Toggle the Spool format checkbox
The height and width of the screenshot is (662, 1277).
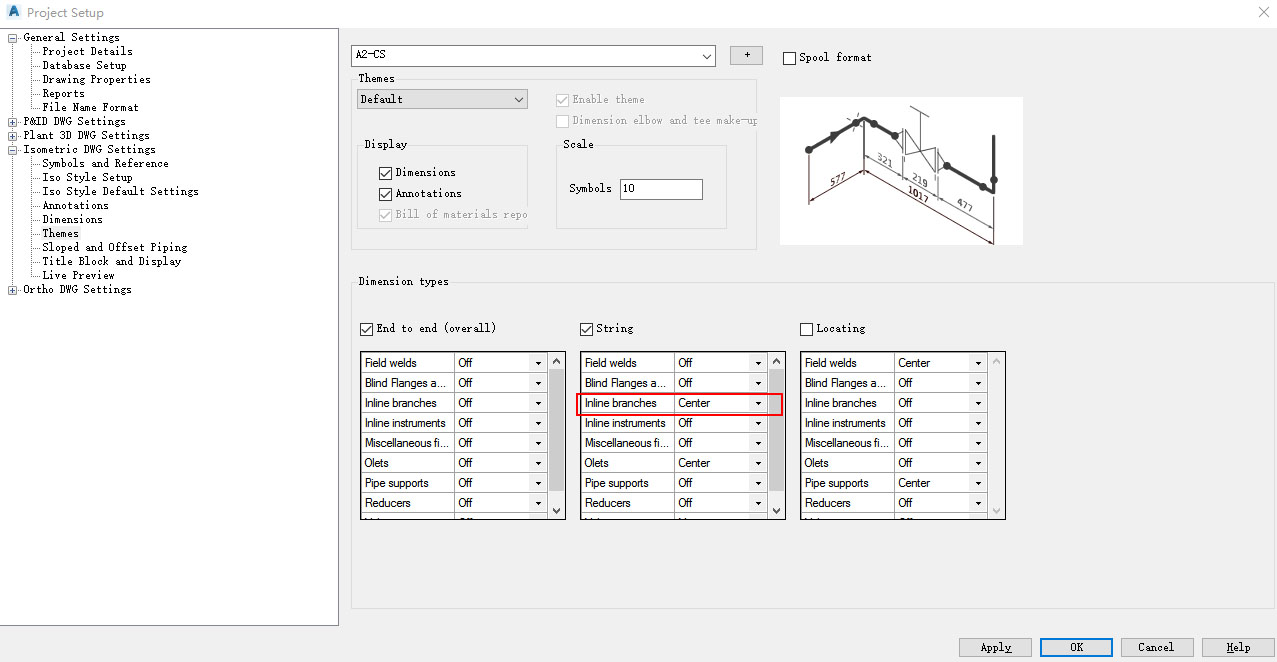point(790,58)
